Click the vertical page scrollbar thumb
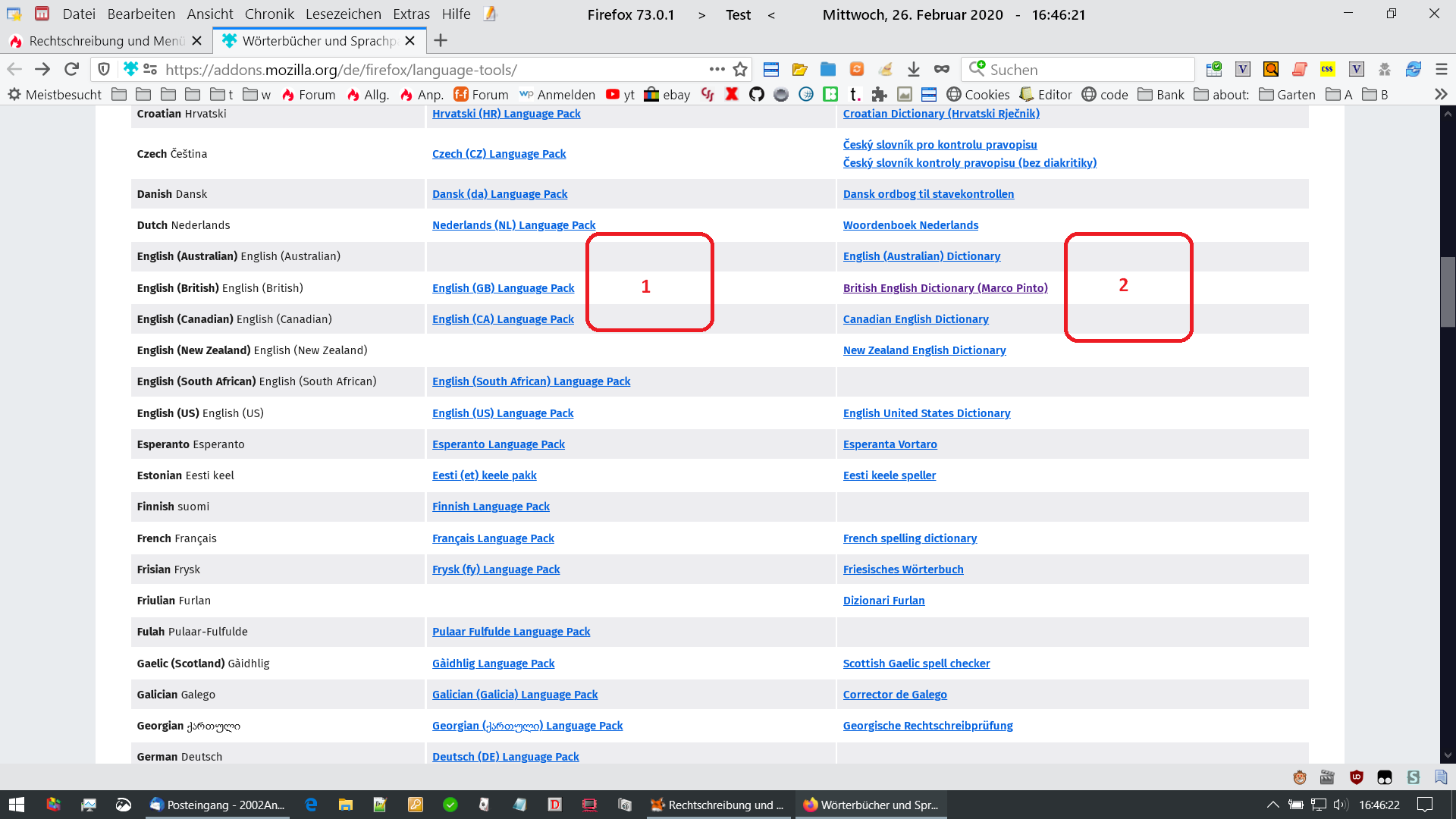Screen dimensions: 1456x819 pos(1448,292)
